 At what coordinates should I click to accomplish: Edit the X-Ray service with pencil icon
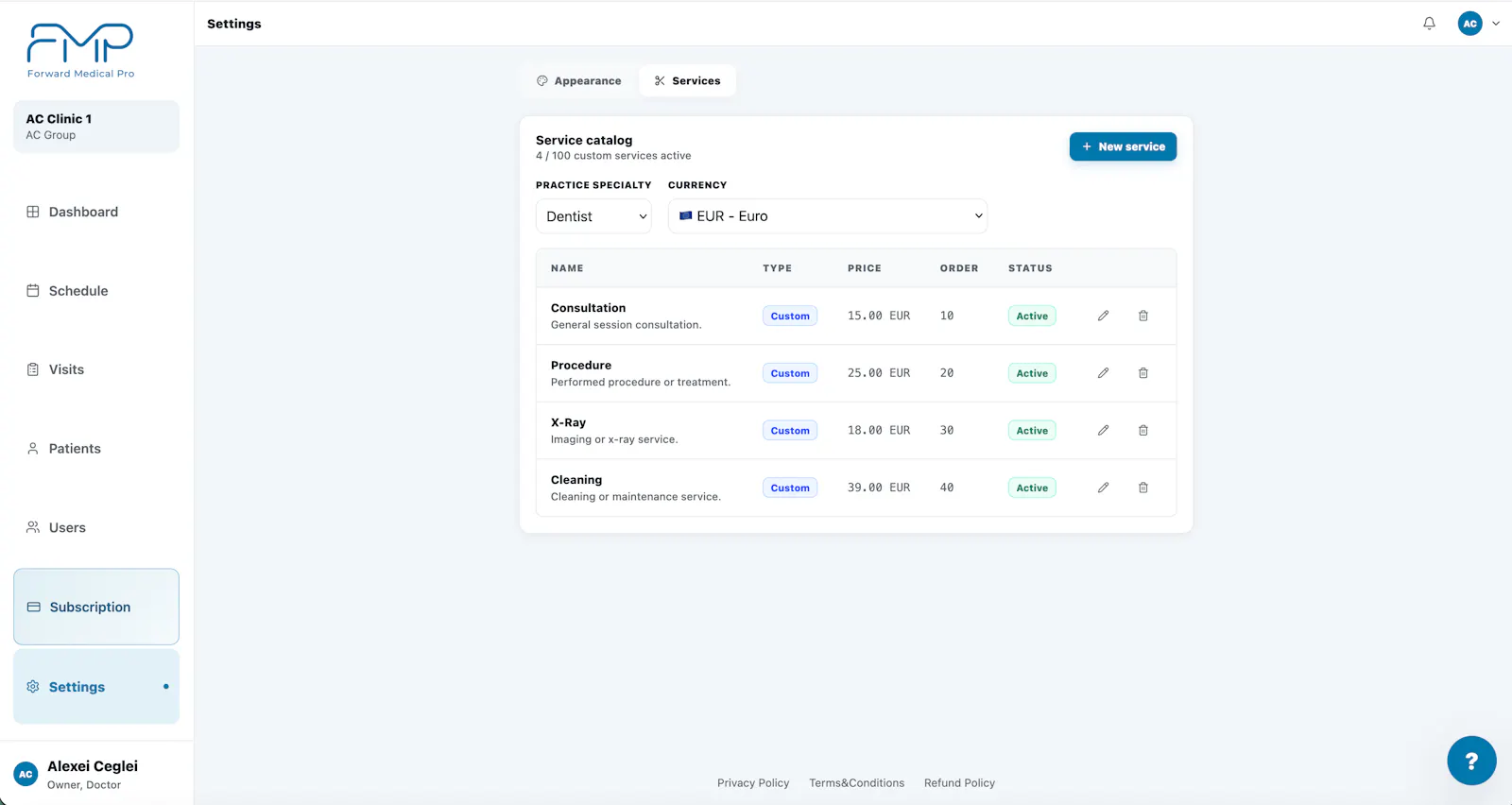pyautogui.click(x=1103, y=430)
